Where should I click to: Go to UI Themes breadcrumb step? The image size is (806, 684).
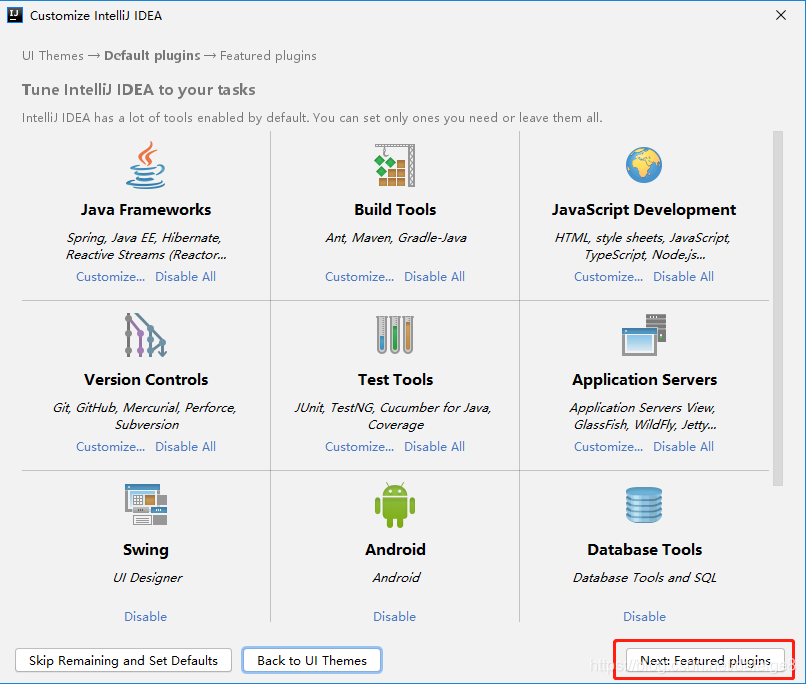(x=52, y=55)
